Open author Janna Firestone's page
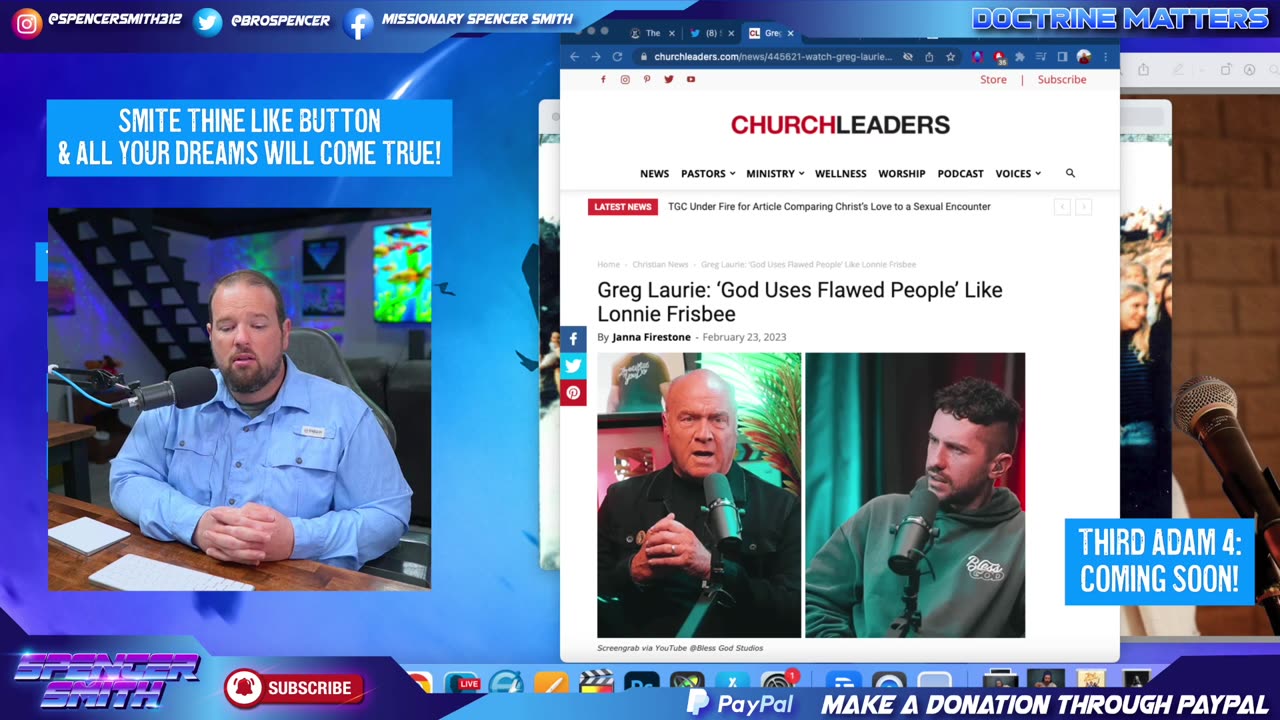Image resolution: width=1280 pixels, height=720 pixels. click(x=651, y=337)
